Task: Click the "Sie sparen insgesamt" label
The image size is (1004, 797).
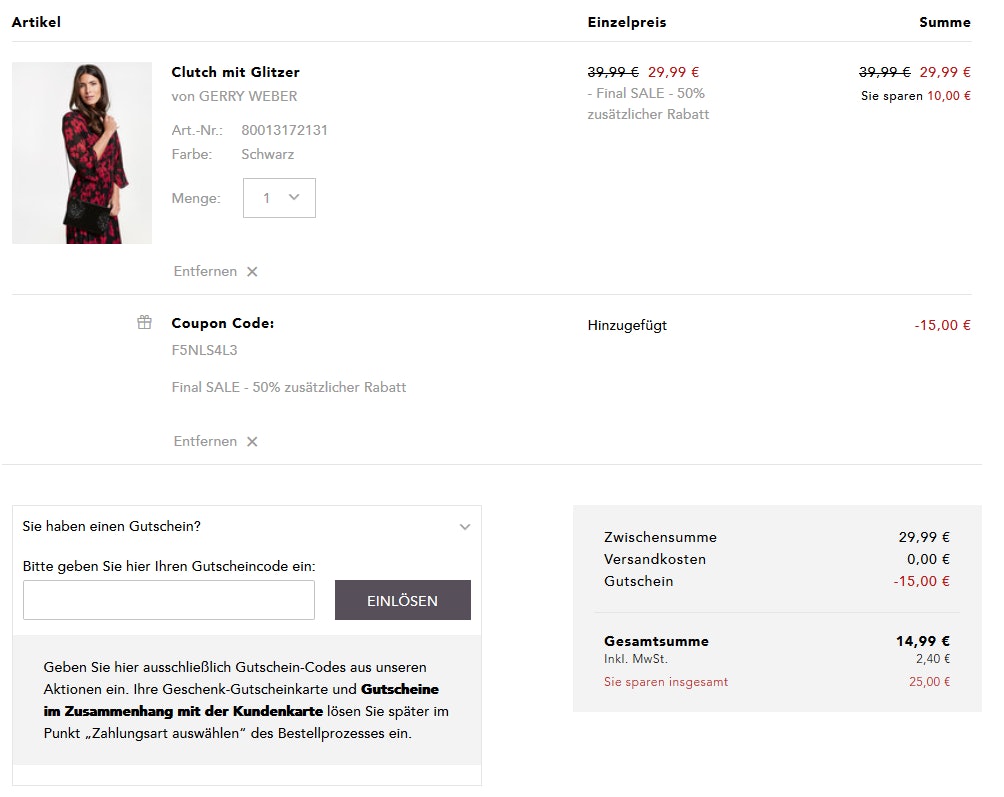Action: click(x=666, y=682)
